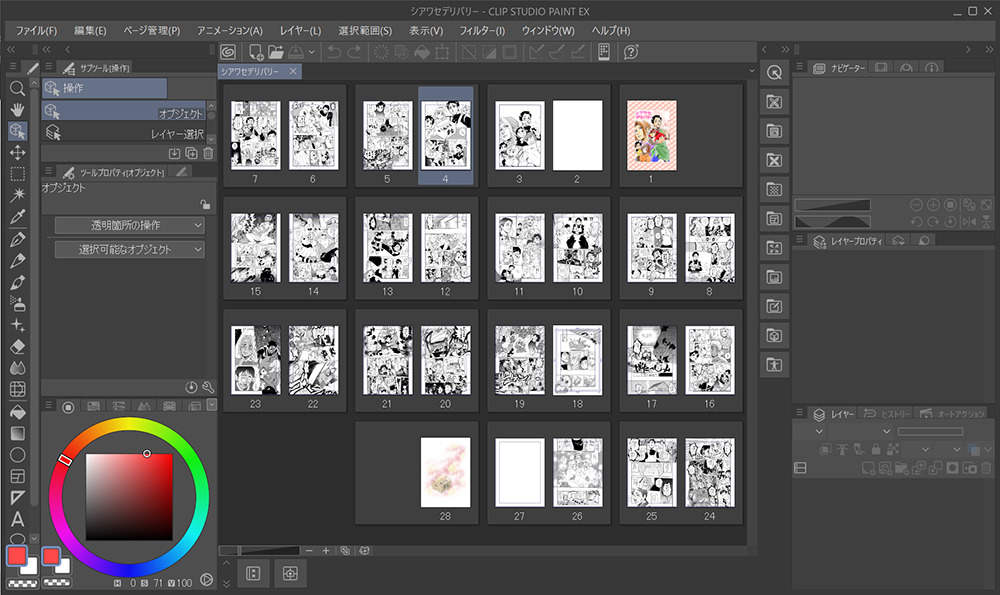1000x595 pixels.
Task: Toggle Snap to Ruler
Action: point(536,52)
